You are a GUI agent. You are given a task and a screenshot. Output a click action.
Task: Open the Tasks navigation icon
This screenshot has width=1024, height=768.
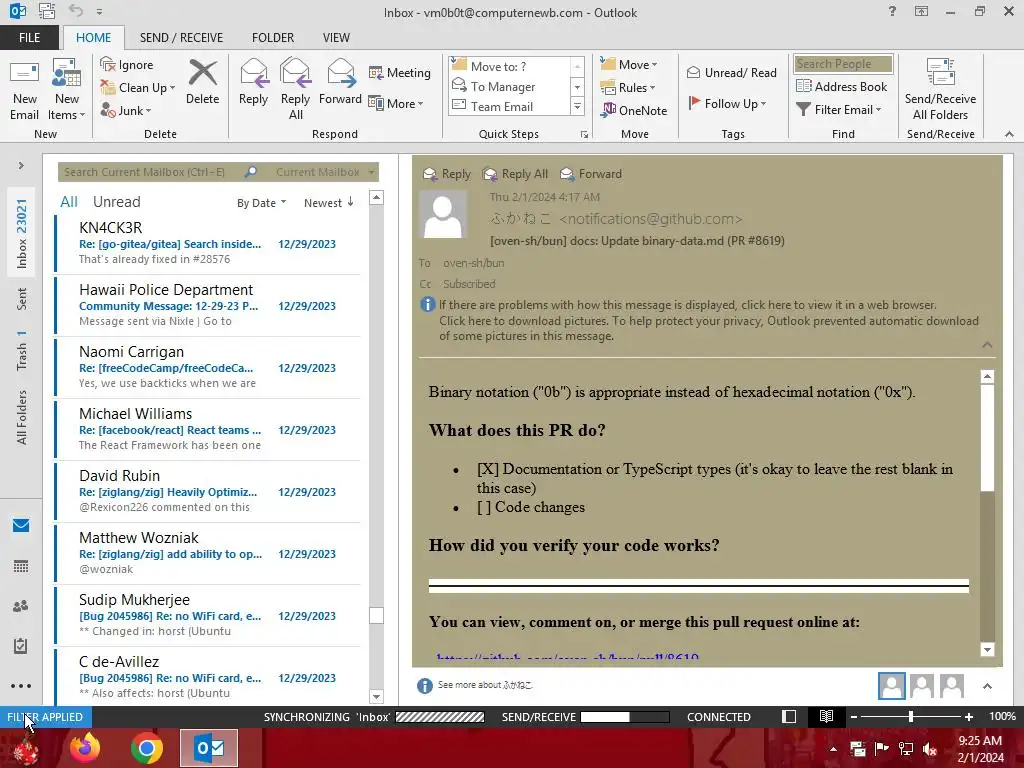click(21, 646)
